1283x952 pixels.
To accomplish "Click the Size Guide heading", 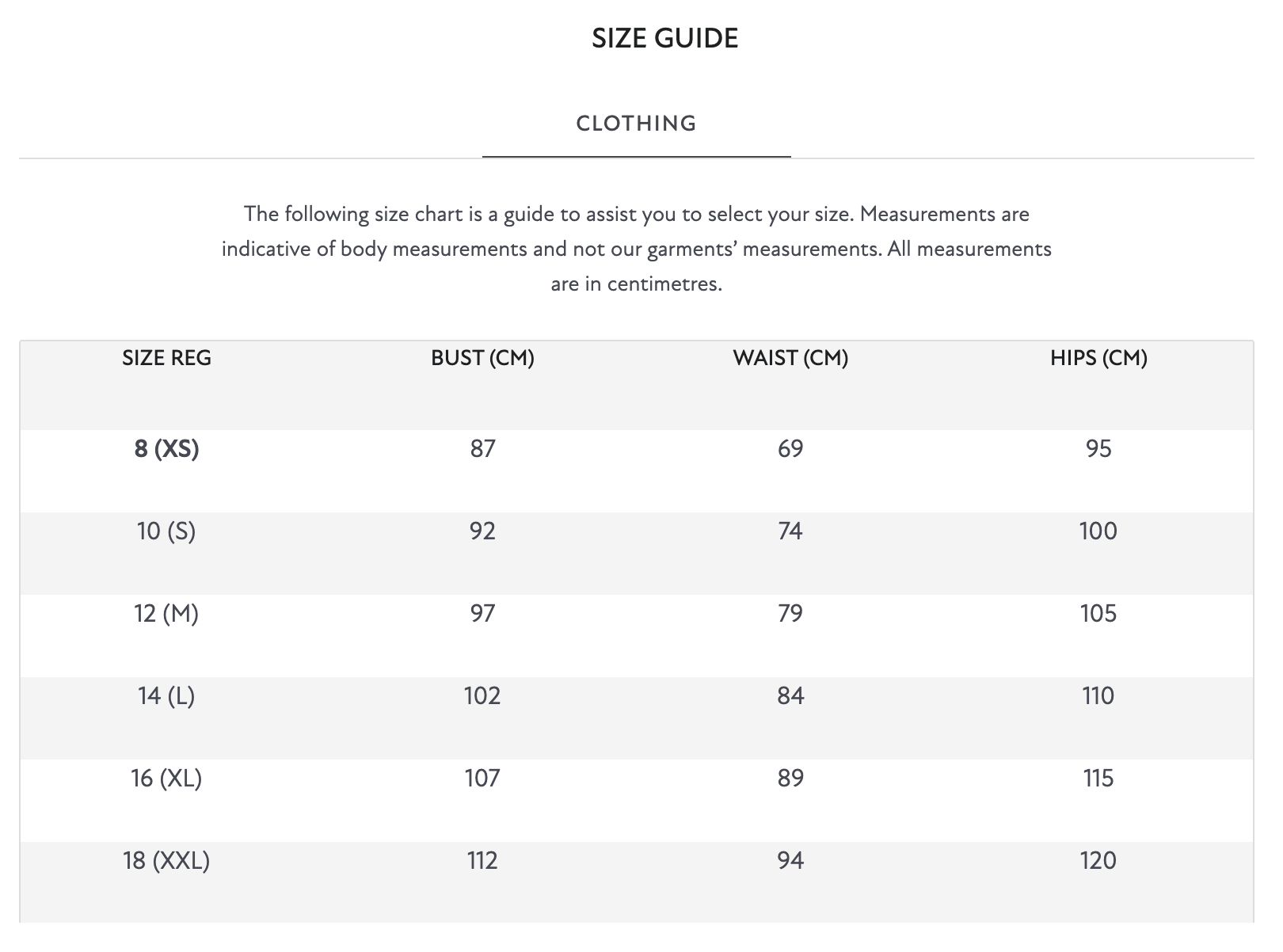I will 664,39.
